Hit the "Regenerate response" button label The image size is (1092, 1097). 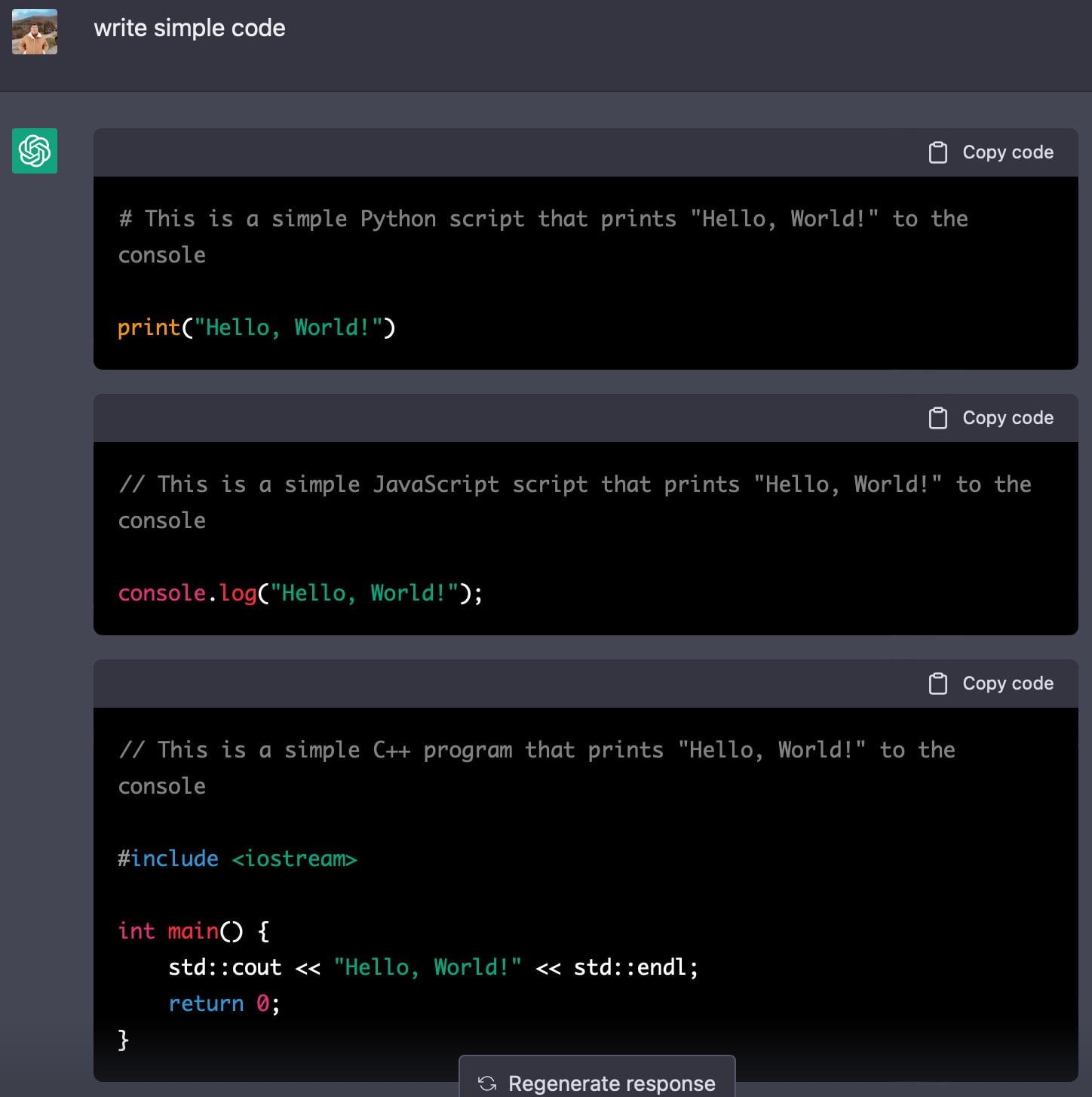tap(611, 1083)
